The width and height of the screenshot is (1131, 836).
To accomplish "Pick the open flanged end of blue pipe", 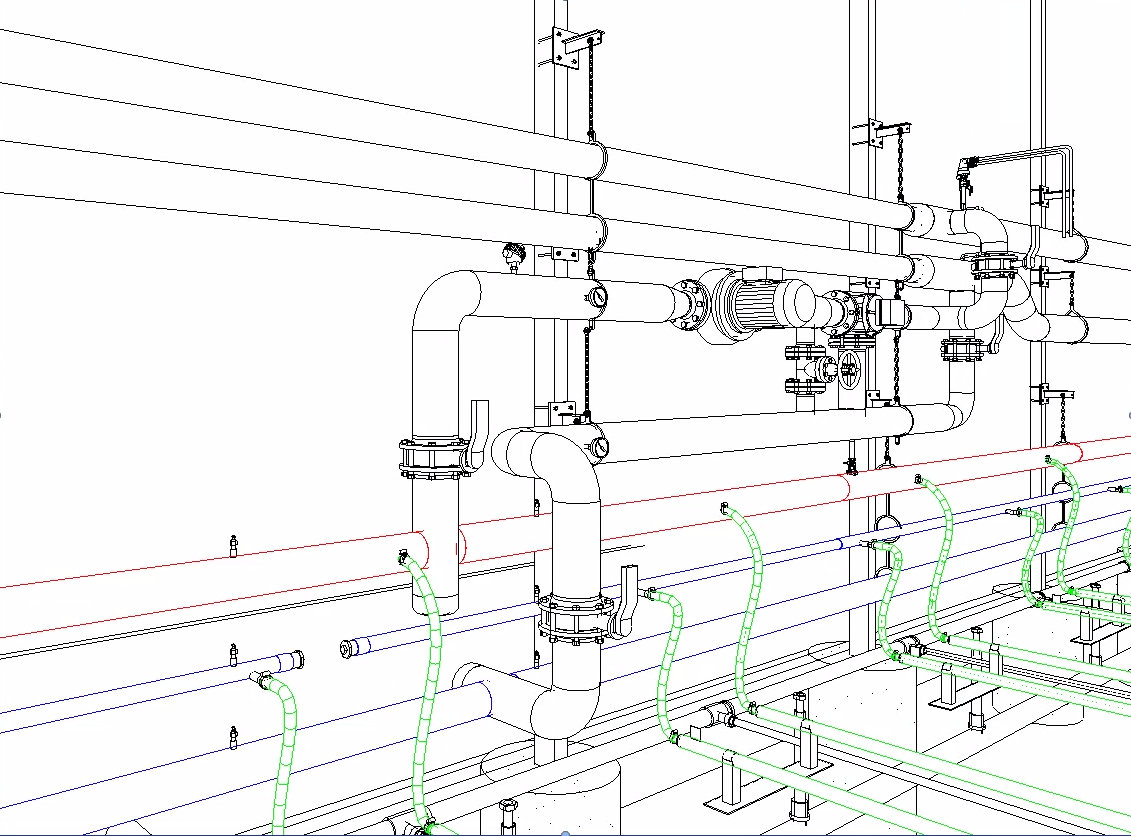I will click(x=348, y=648).
